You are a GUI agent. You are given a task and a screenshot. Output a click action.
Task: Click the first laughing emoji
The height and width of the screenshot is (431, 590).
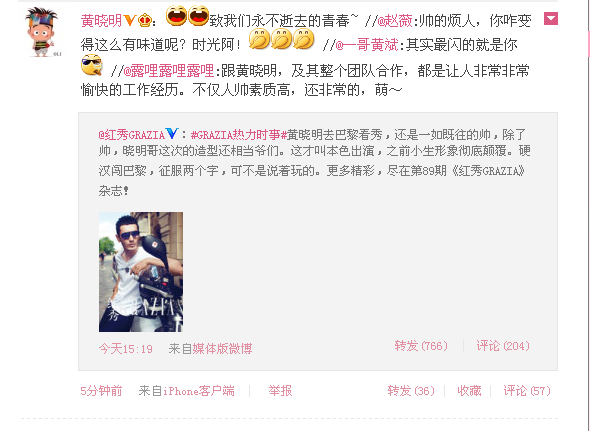(x=176, y=16)
